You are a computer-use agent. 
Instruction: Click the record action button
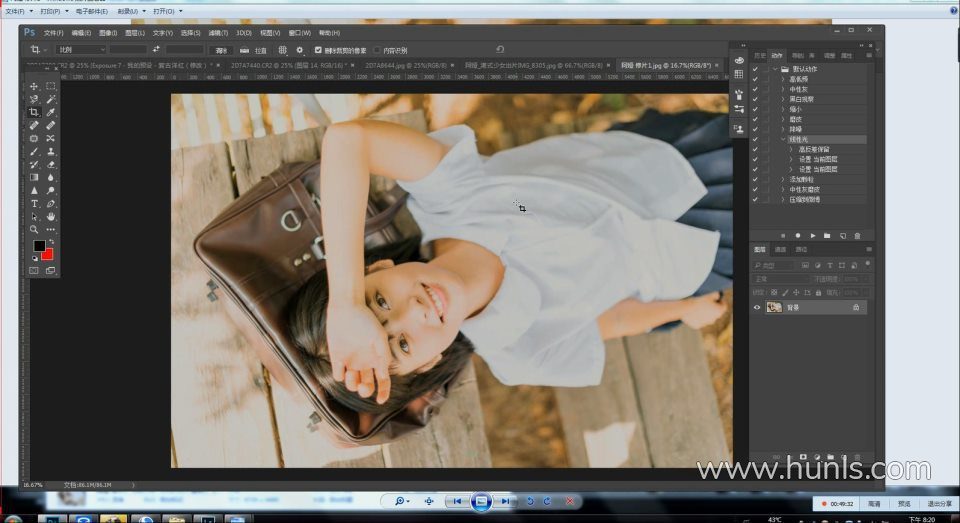click(798, 236)
